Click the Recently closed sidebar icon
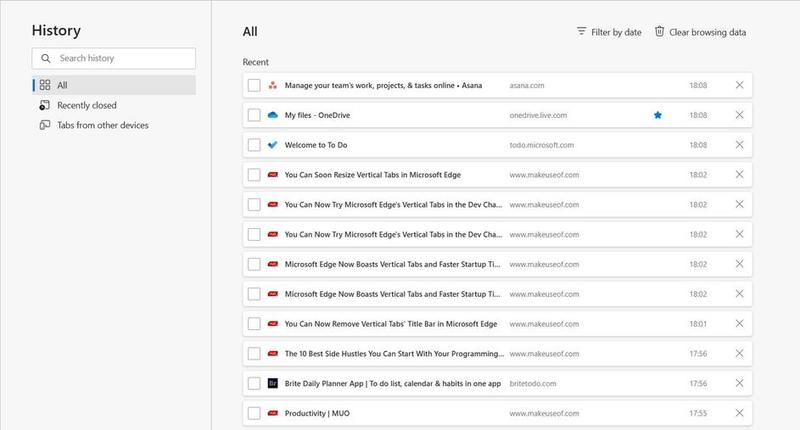 click(x=45, y=105)
